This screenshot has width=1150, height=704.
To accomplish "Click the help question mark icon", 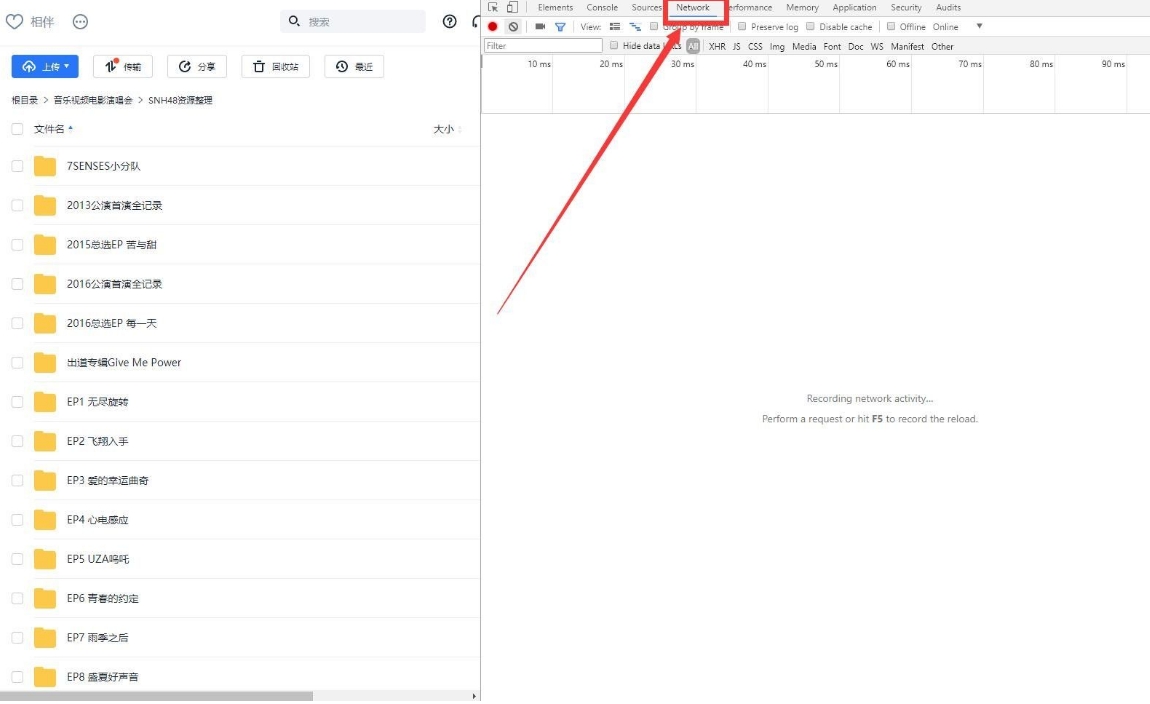I will pyautogui.click(x=449, y=21).
